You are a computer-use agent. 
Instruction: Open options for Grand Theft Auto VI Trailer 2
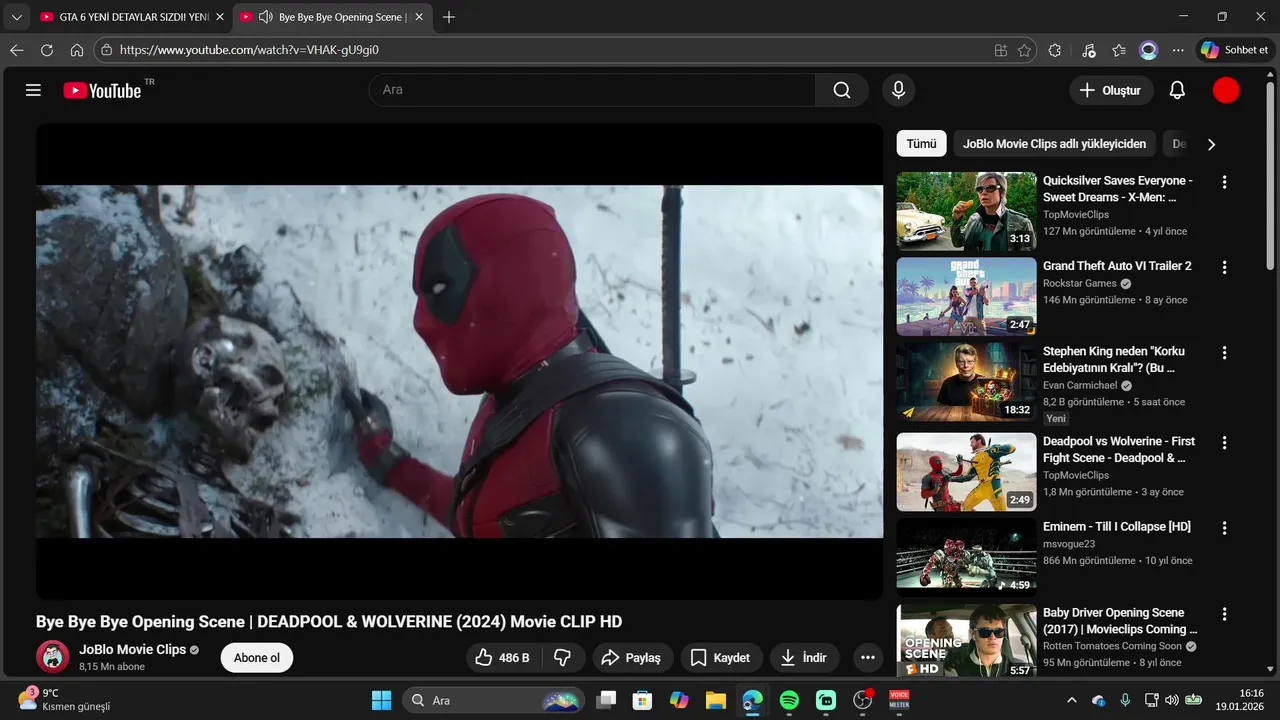(x=1224, y=268)
